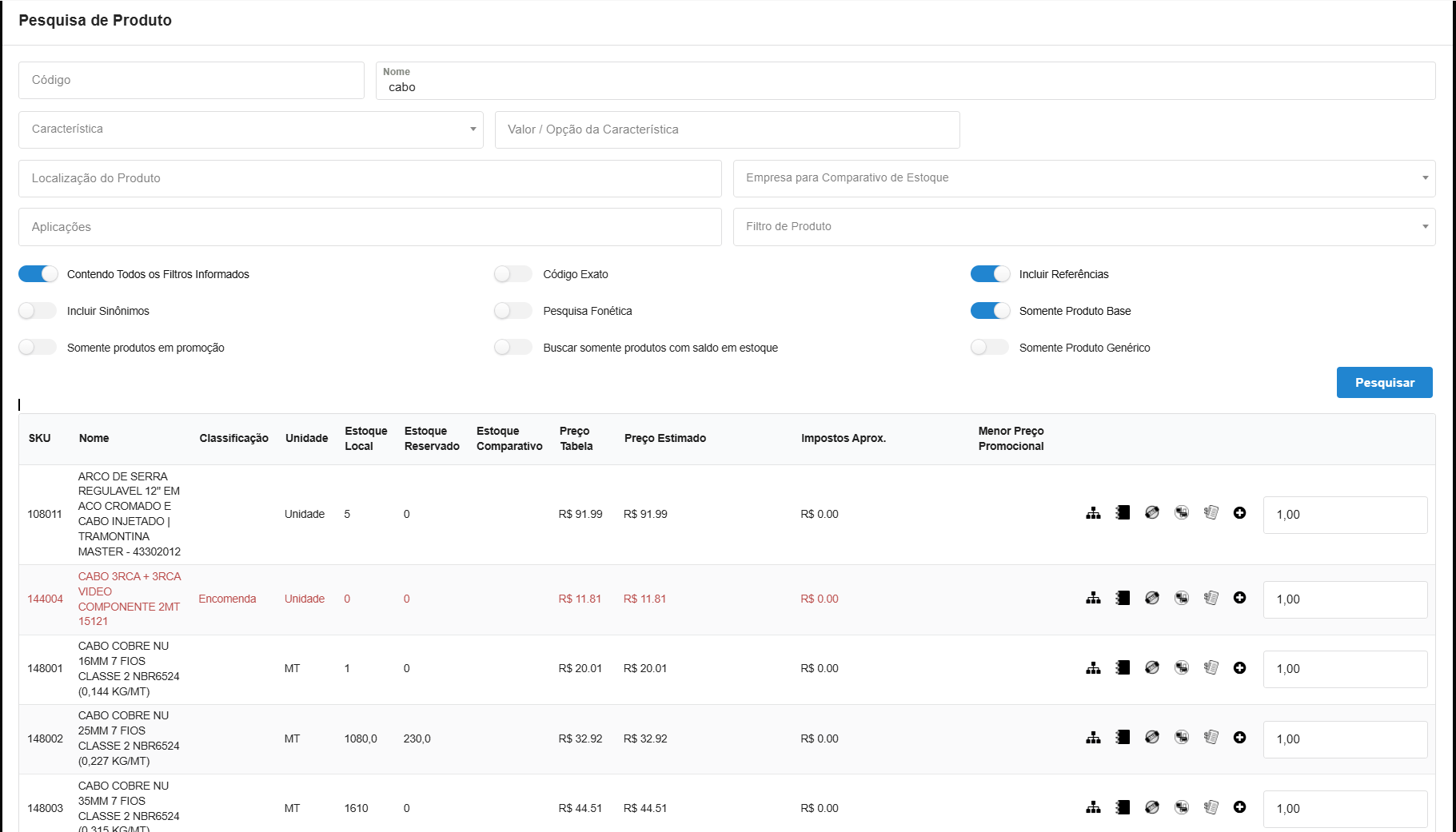Enable the 'Código Exato' toggle
The image size is (1456, 832).
tap(513, 274)
